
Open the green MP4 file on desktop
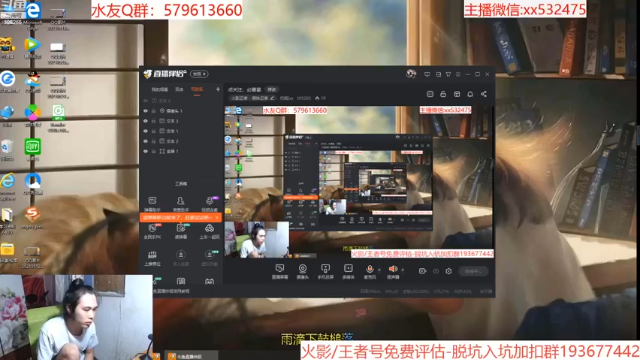(58, 118)
